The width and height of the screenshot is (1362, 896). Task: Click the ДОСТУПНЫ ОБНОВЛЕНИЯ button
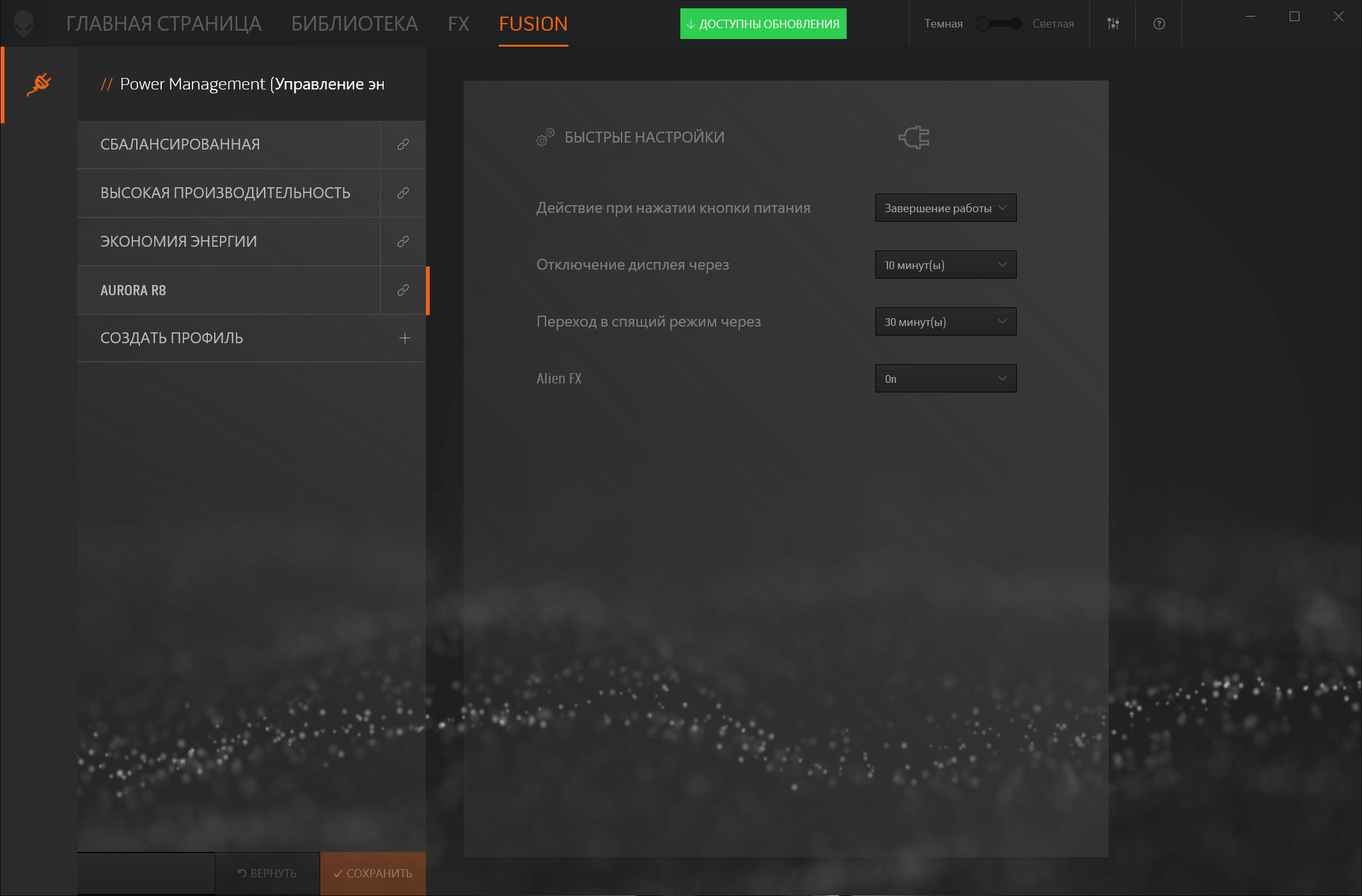[763, 24]
